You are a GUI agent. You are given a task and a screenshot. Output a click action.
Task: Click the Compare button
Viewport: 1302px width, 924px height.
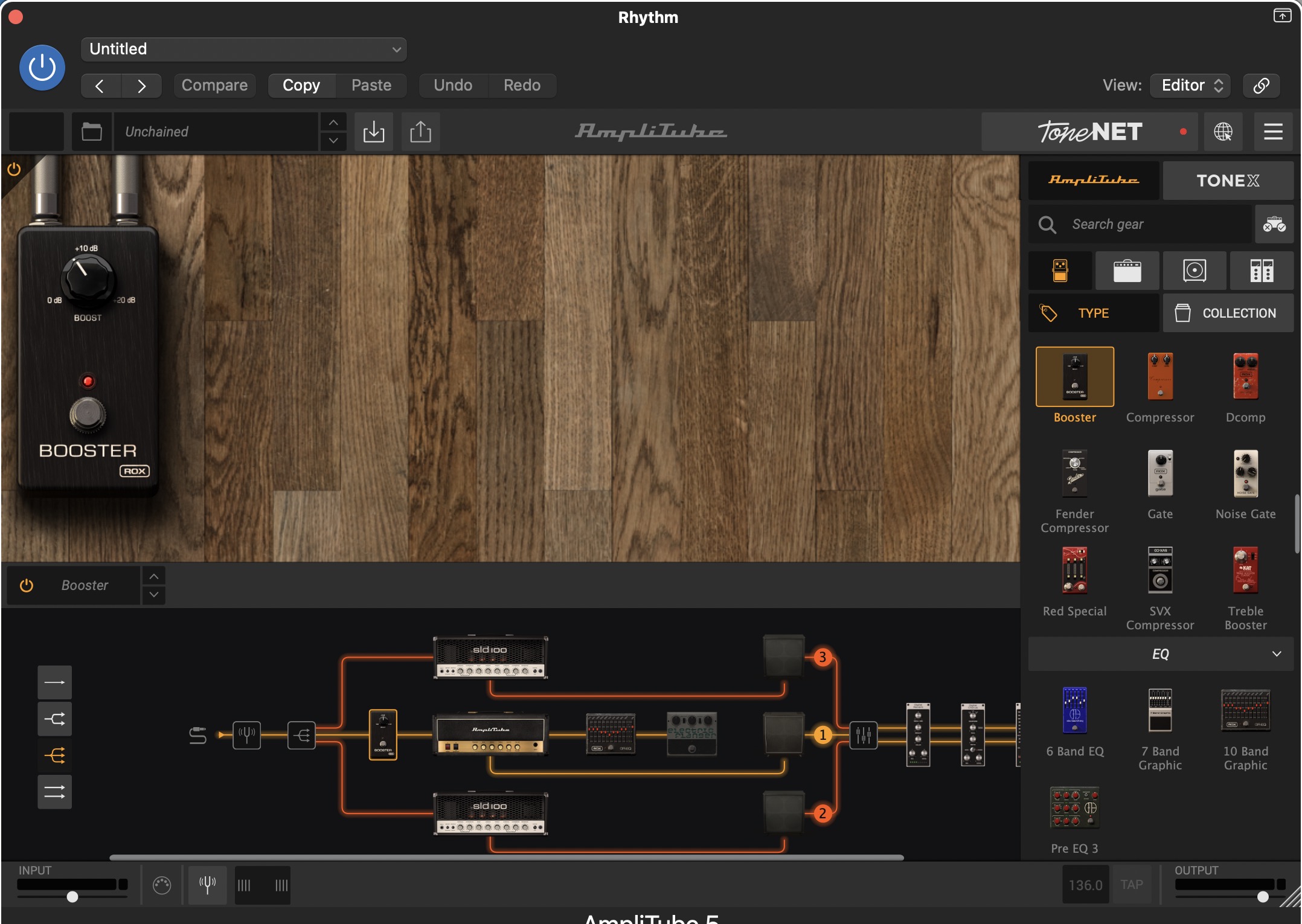[x=214, y=85]
